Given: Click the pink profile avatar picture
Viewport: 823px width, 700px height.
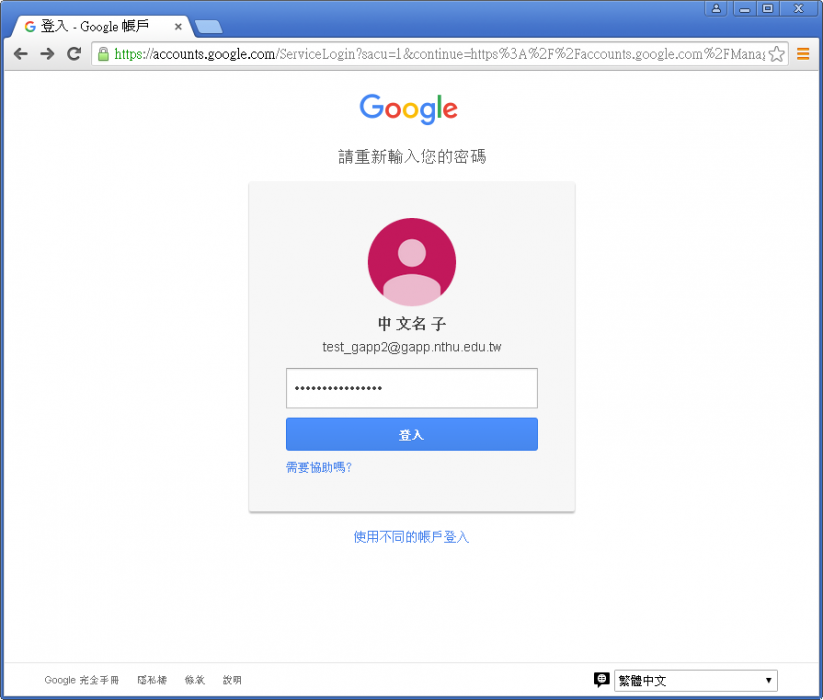Looking at the screenshot, I should click(x=412, y=262).
